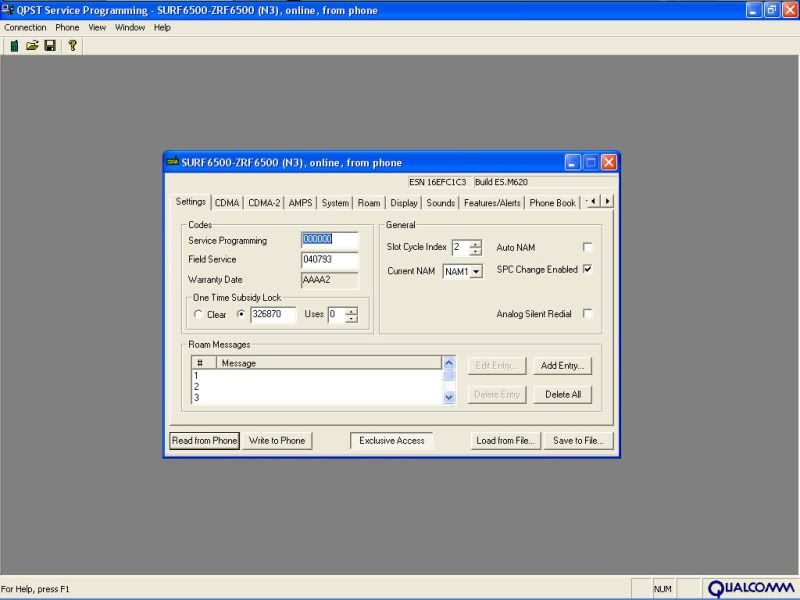Click the NUM status bar indicator
Screen dimensions: 800x600
[662, 589]
